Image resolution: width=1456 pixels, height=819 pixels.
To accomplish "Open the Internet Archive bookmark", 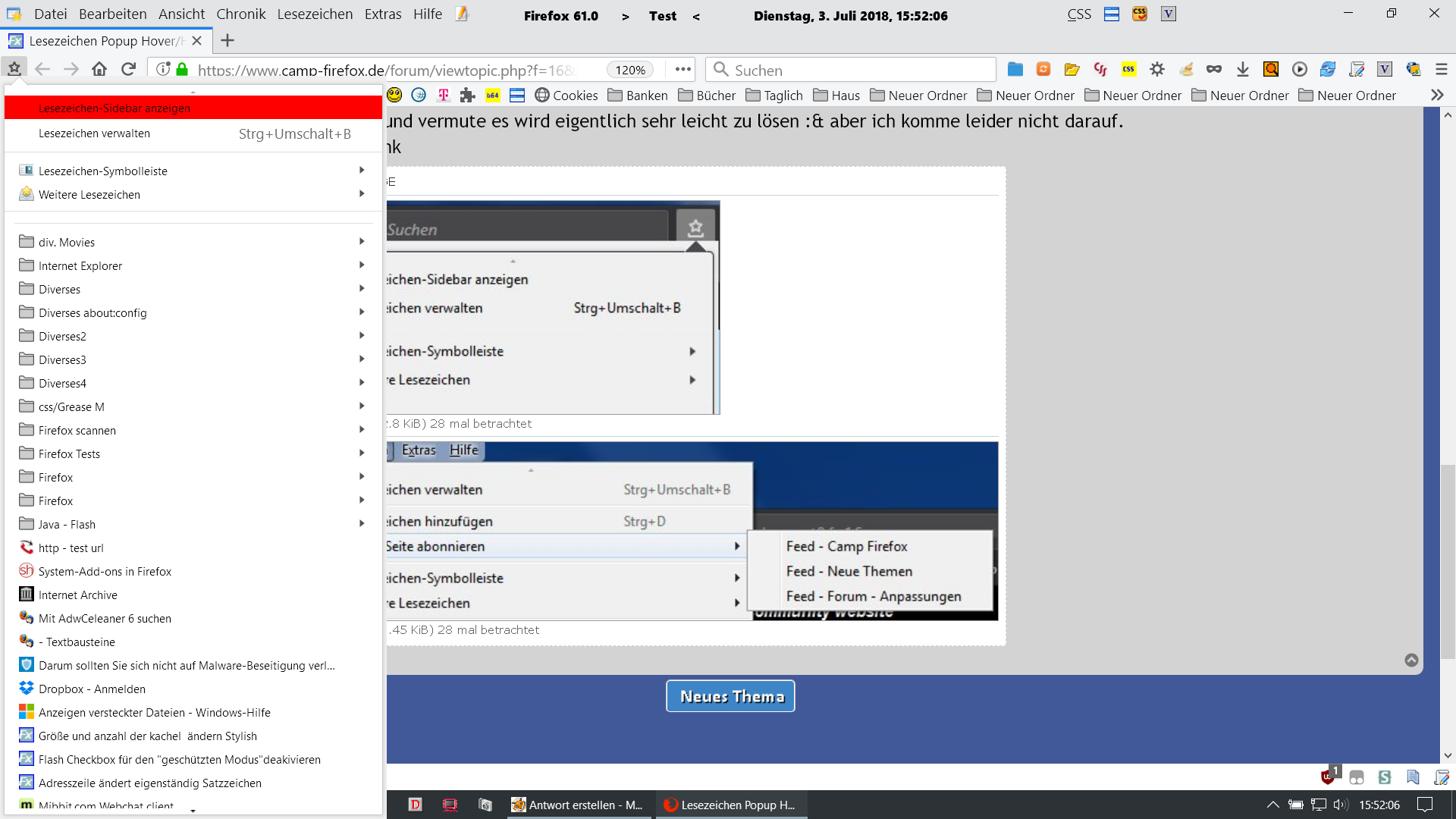I will 78,595.
